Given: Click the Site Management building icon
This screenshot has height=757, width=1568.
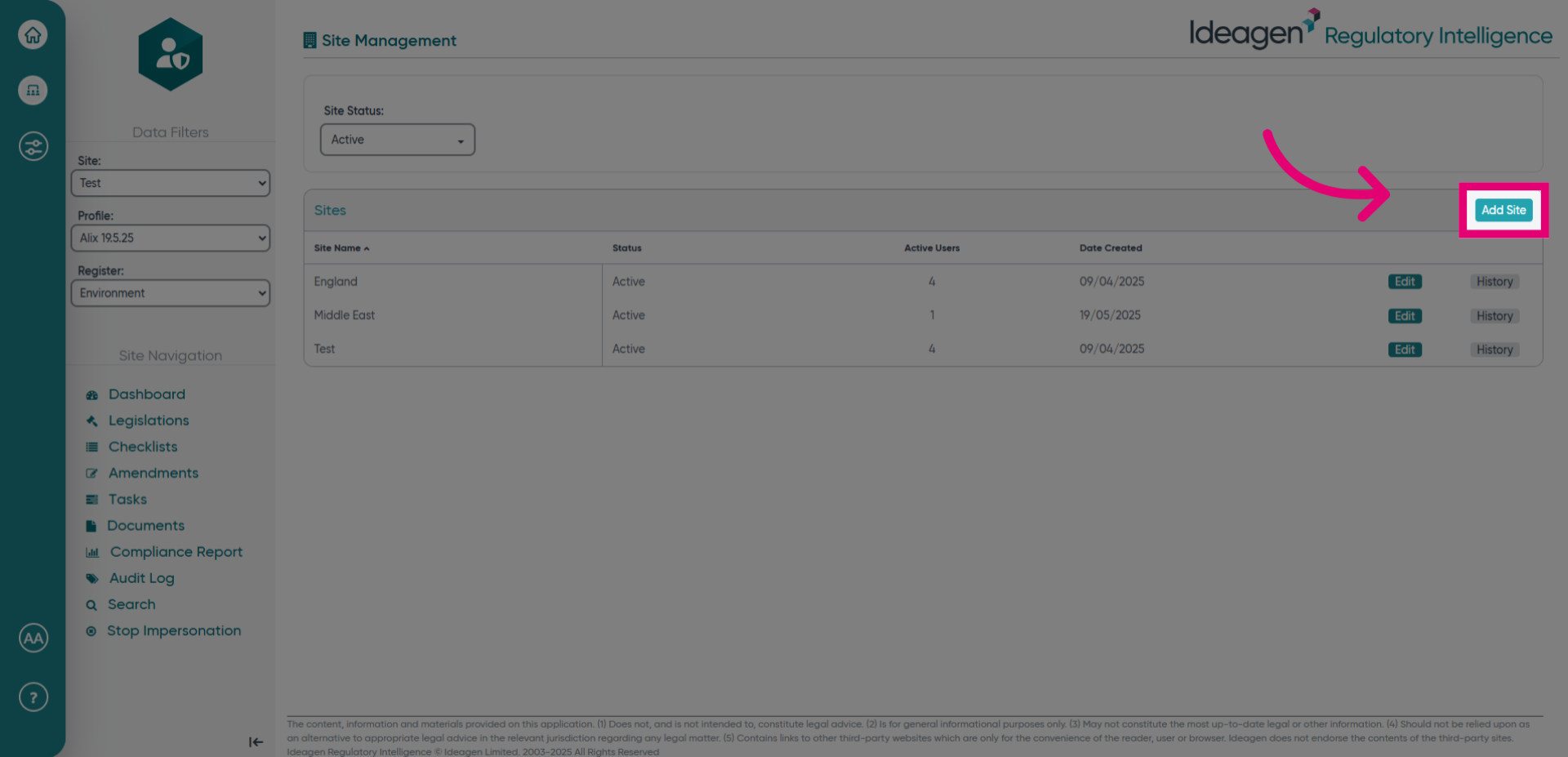Looking at the screenshot, I should tap(310, 40).
